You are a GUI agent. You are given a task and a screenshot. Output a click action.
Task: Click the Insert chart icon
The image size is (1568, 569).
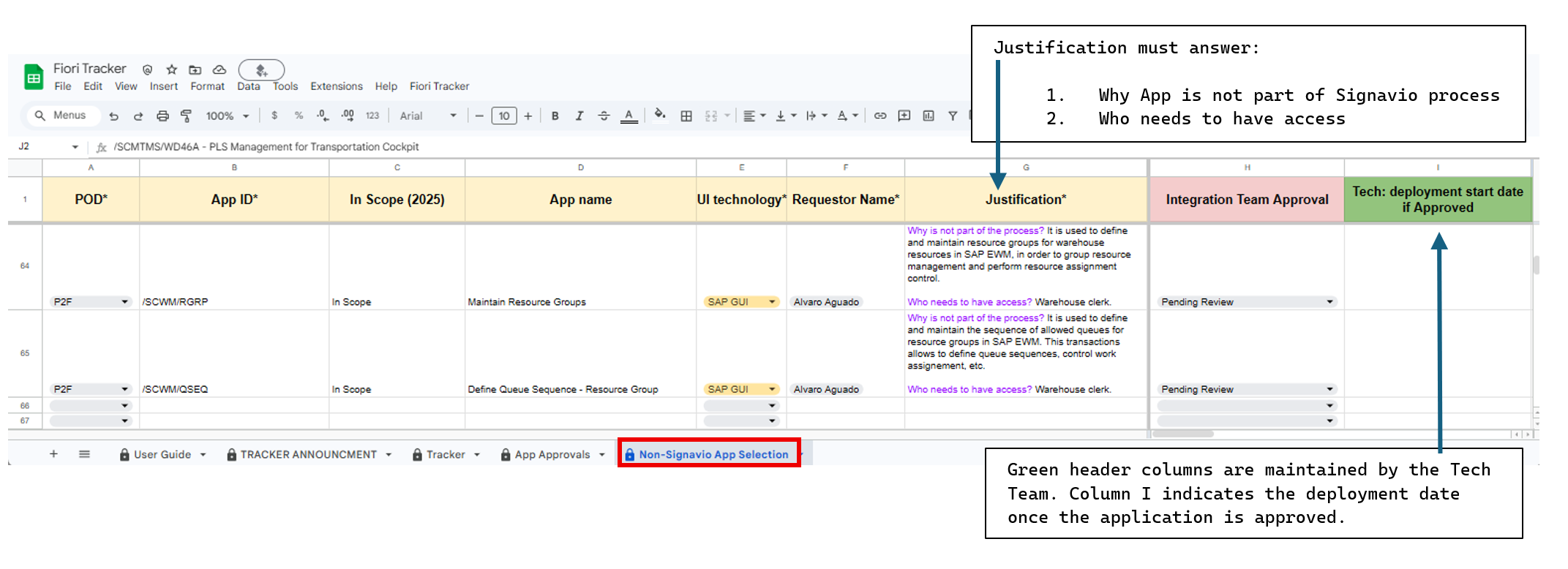click(929, 116)
